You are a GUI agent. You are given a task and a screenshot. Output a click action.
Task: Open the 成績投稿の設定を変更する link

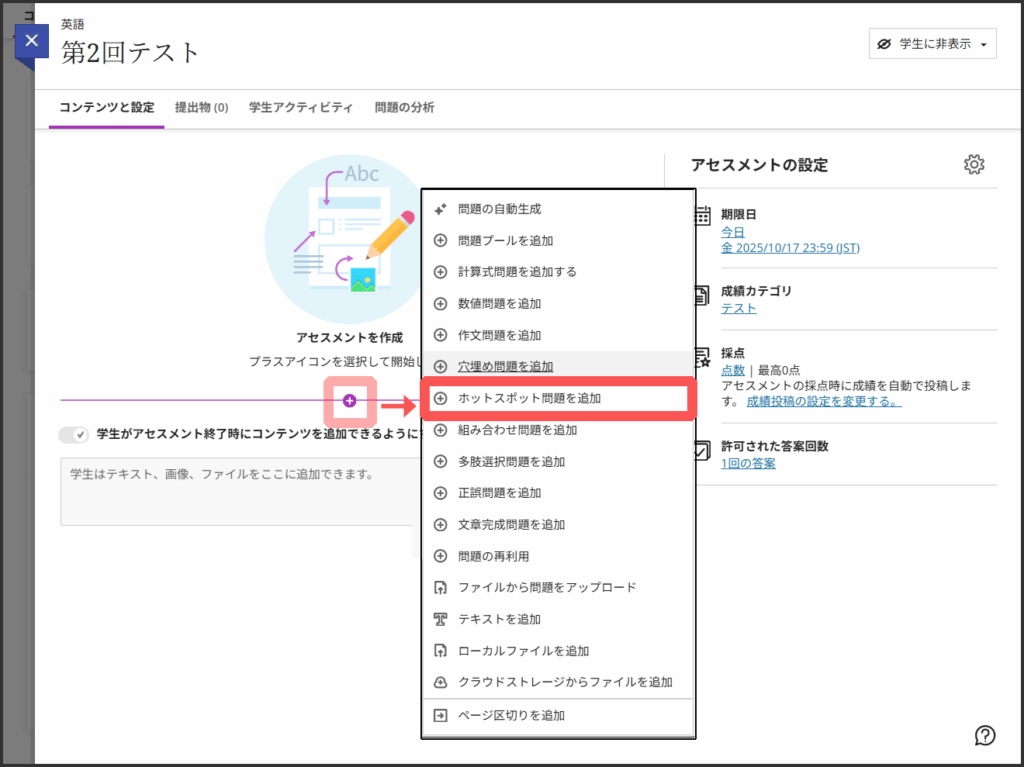click(x=824, y=401)
